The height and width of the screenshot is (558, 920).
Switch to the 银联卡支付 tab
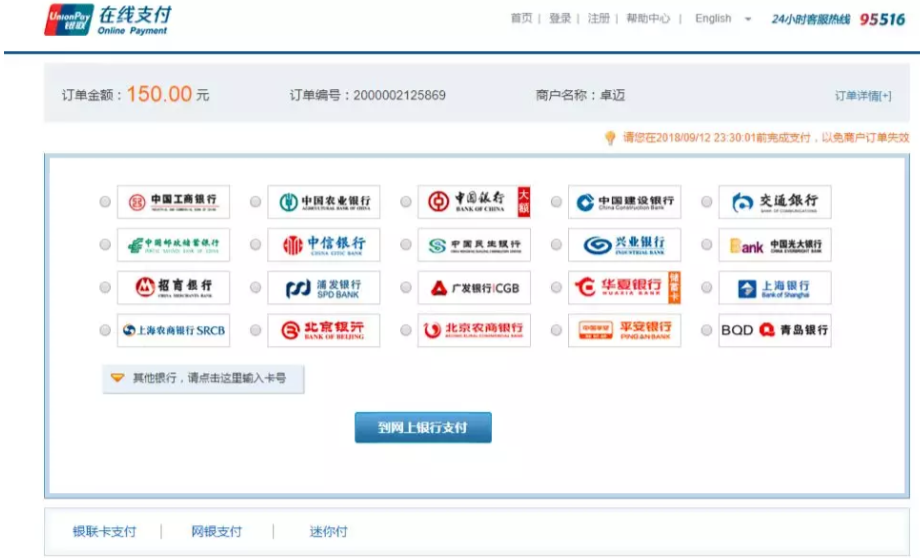tap(104, 532)
